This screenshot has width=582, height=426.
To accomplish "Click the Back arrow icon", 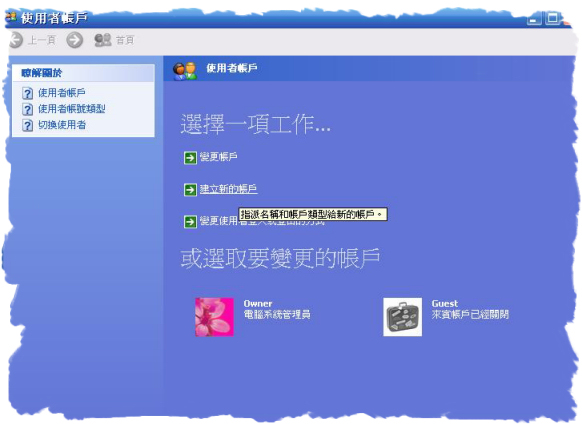I will click(16, 40).
